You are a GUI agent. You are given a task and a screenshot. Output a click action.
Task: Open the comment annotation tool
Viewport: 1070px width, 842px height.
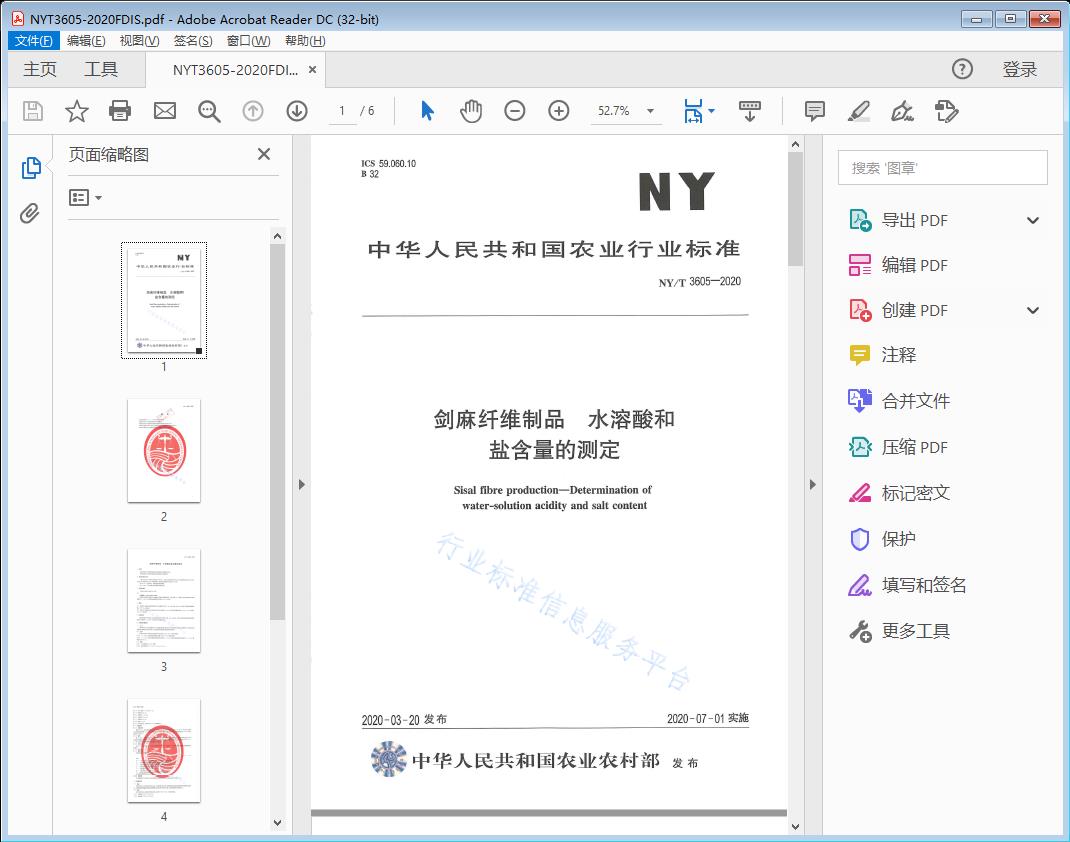tap(814, 111)
